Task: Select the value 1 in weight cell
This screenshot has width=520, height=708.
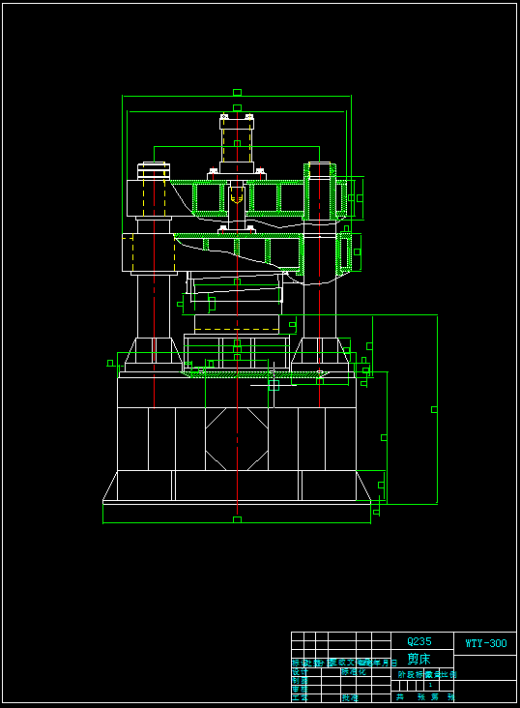Action: click(x=430, y=685)
